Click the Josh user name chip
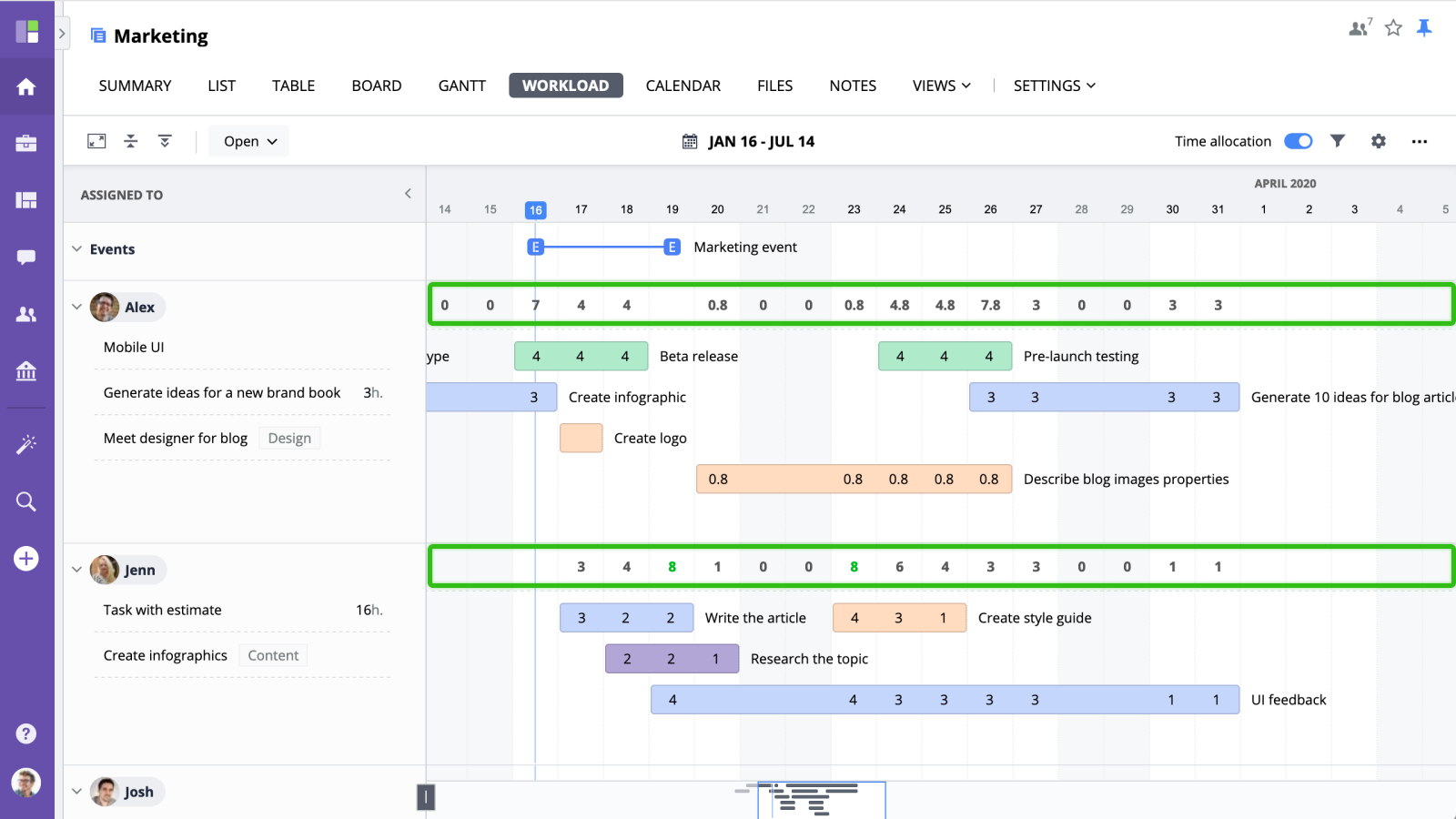Viewport: 1456px width, 819px height. 126,792
